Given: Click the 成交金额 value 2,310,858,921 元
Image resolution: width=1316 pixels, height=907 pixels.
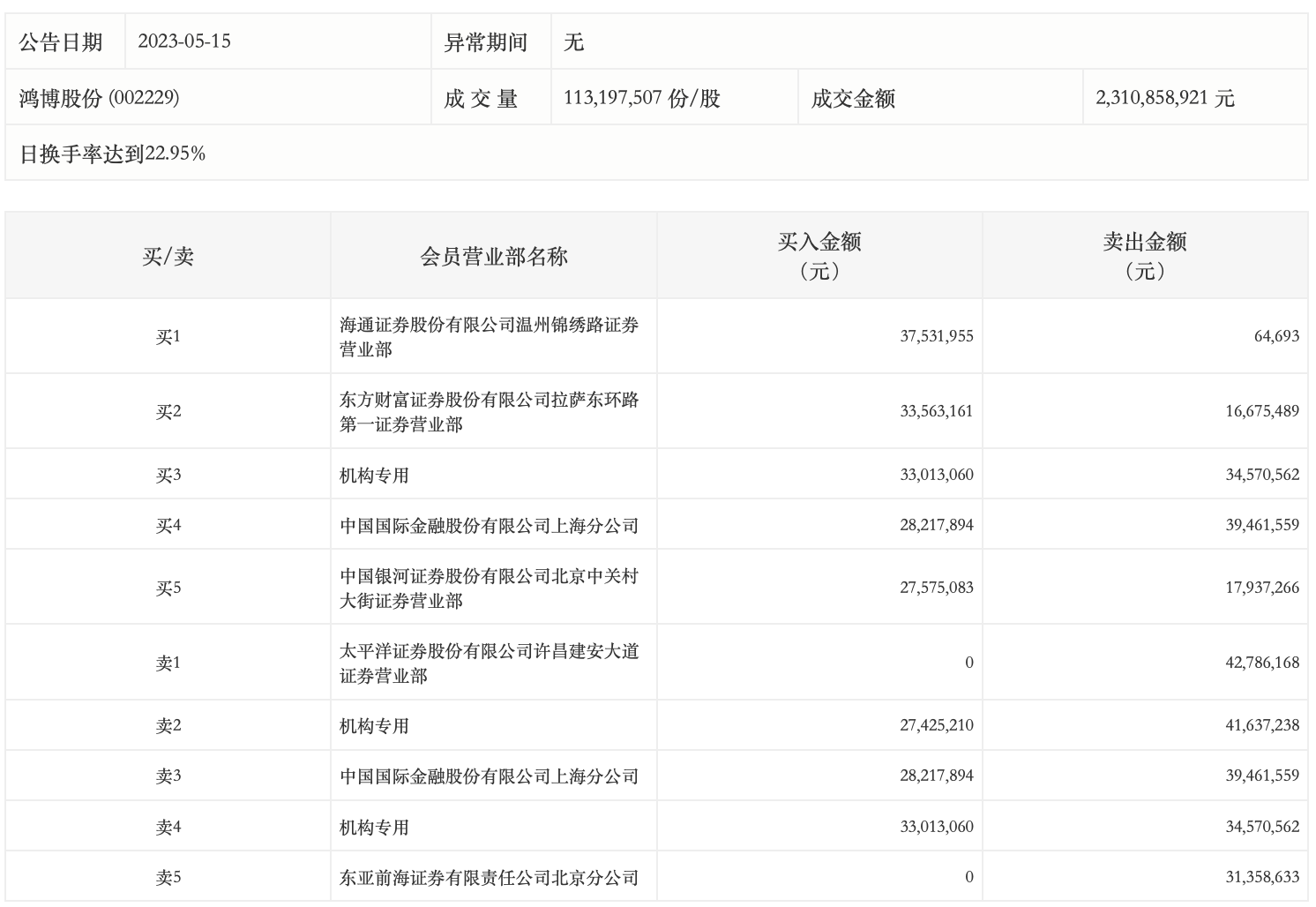Looking at the screenshot, I should point(1164,98).
